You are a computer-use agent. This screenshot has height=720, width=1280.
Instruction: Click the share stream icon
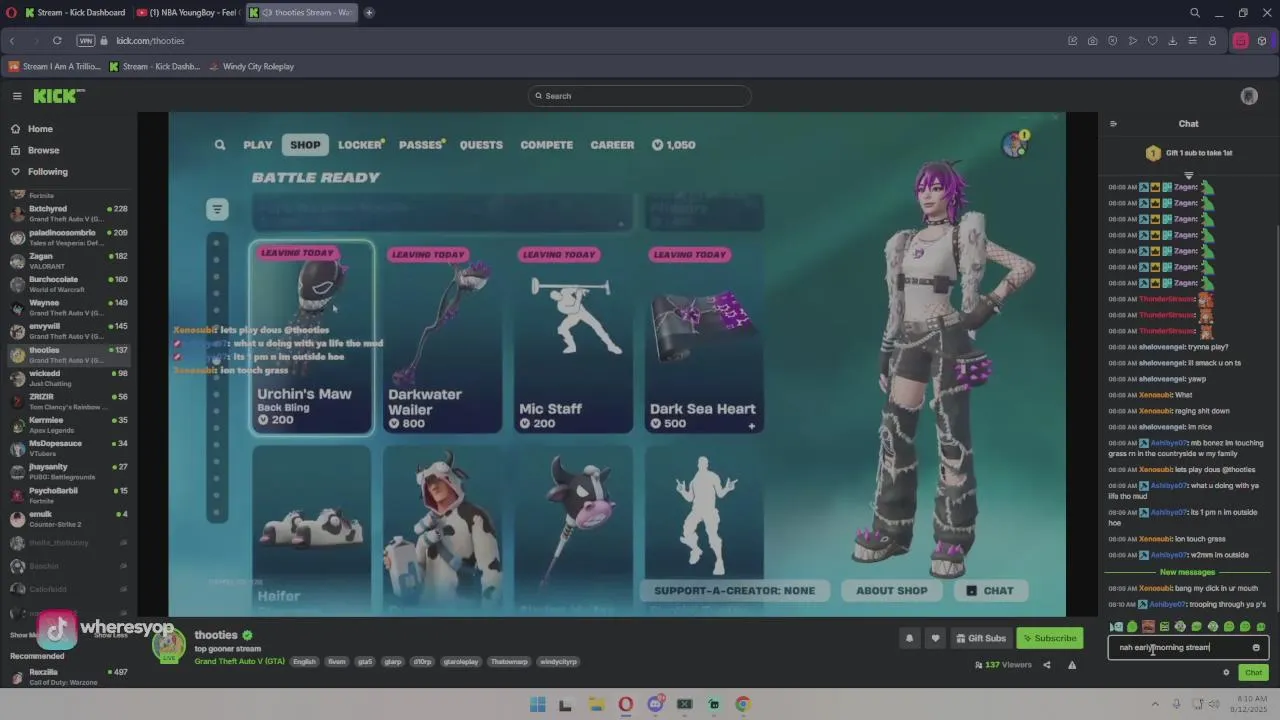(x=1047, y=665)
